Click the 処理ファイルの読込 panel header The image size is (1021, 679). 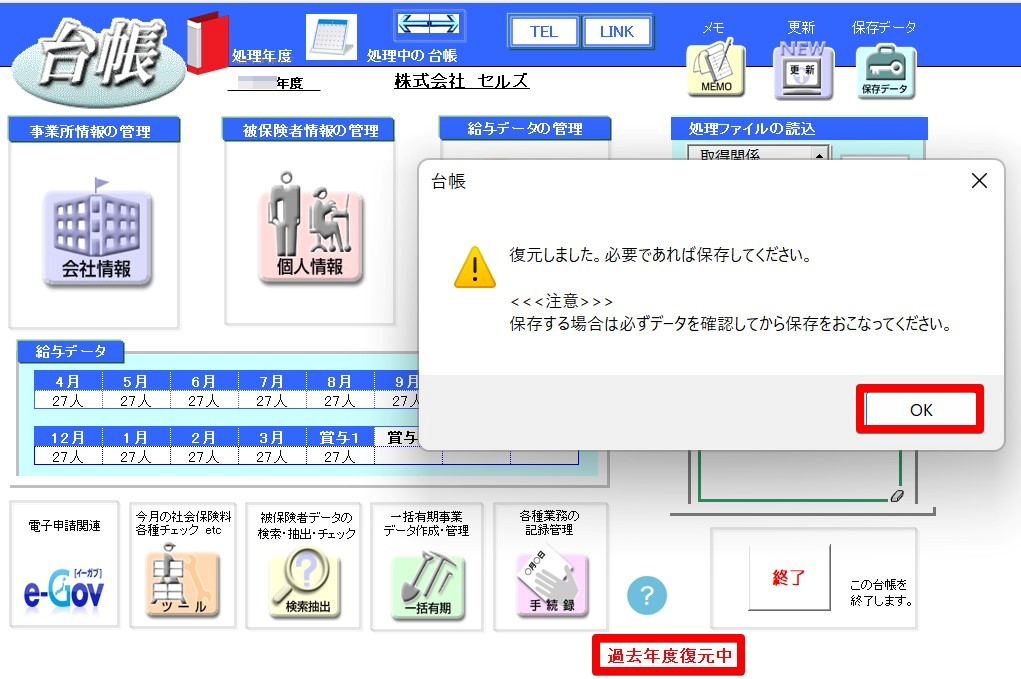click(799, 128)
